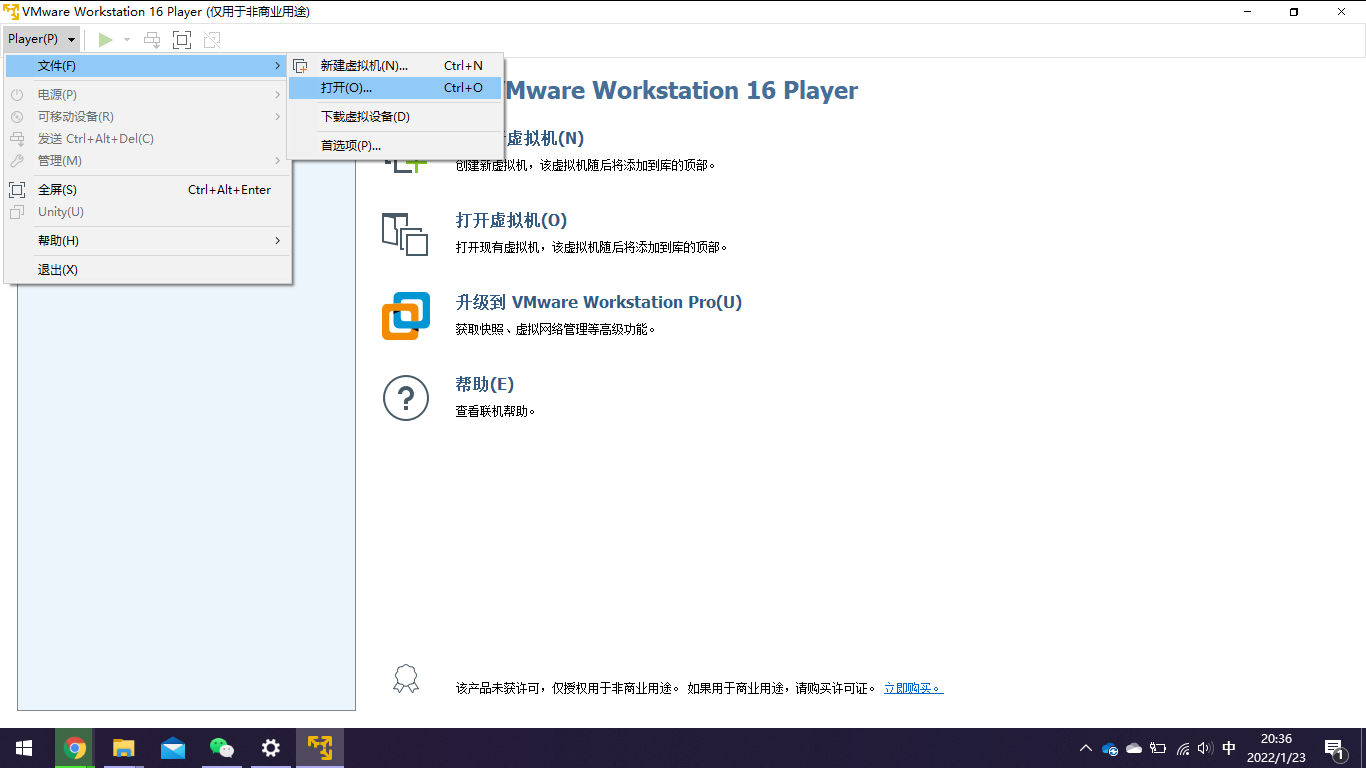Choose 全屏(S) in the Player menu
The image size is (1366, 768).
pos(148,189)
